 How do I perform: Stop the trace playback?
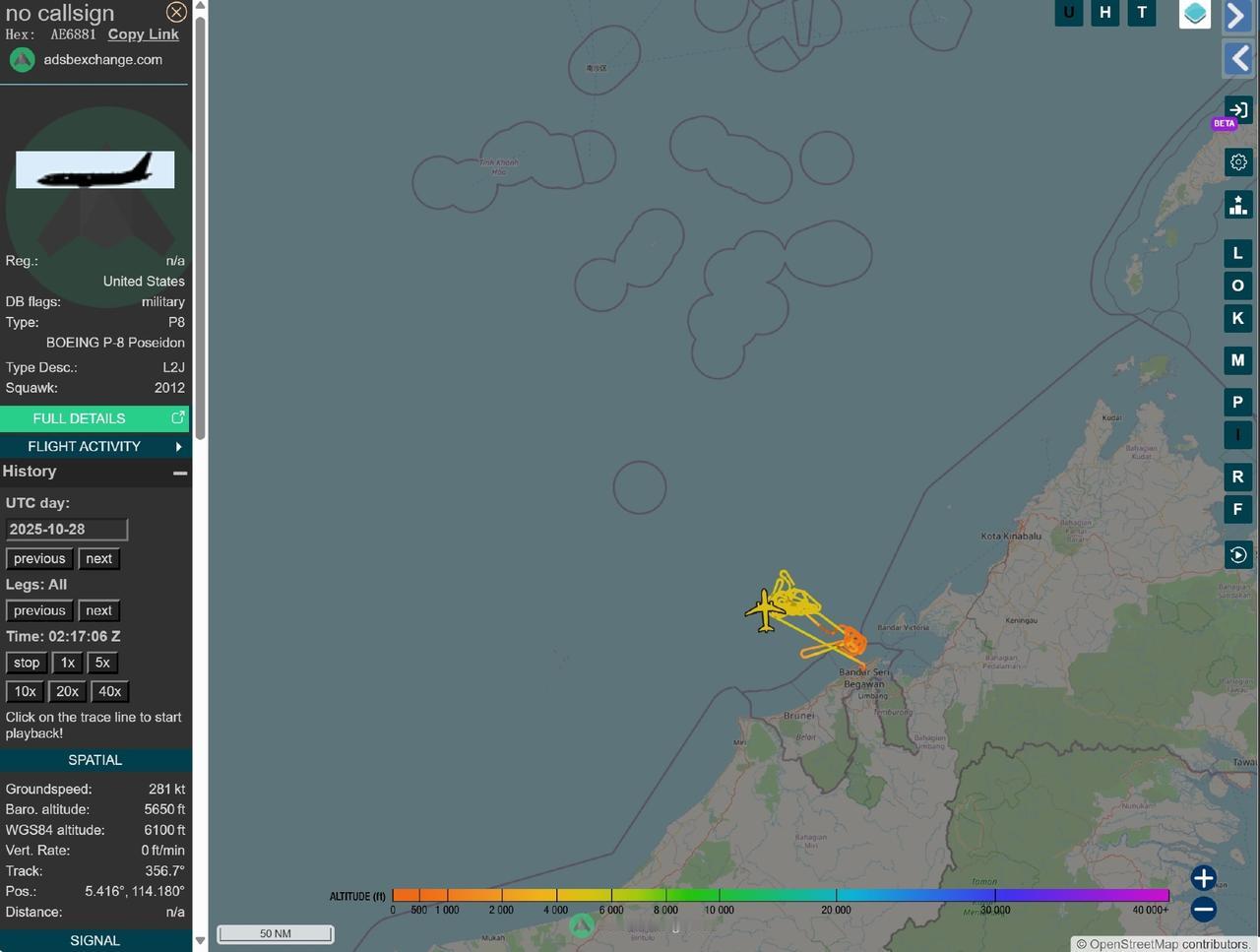[27, 664]
